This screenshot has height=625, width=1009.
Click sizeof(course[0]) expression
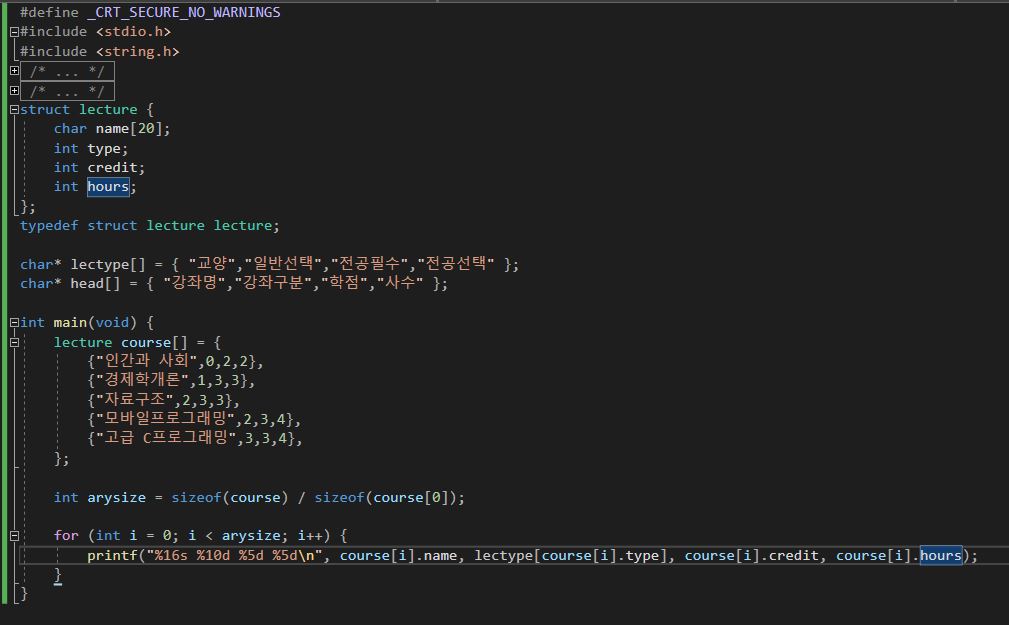pos(385,498)
